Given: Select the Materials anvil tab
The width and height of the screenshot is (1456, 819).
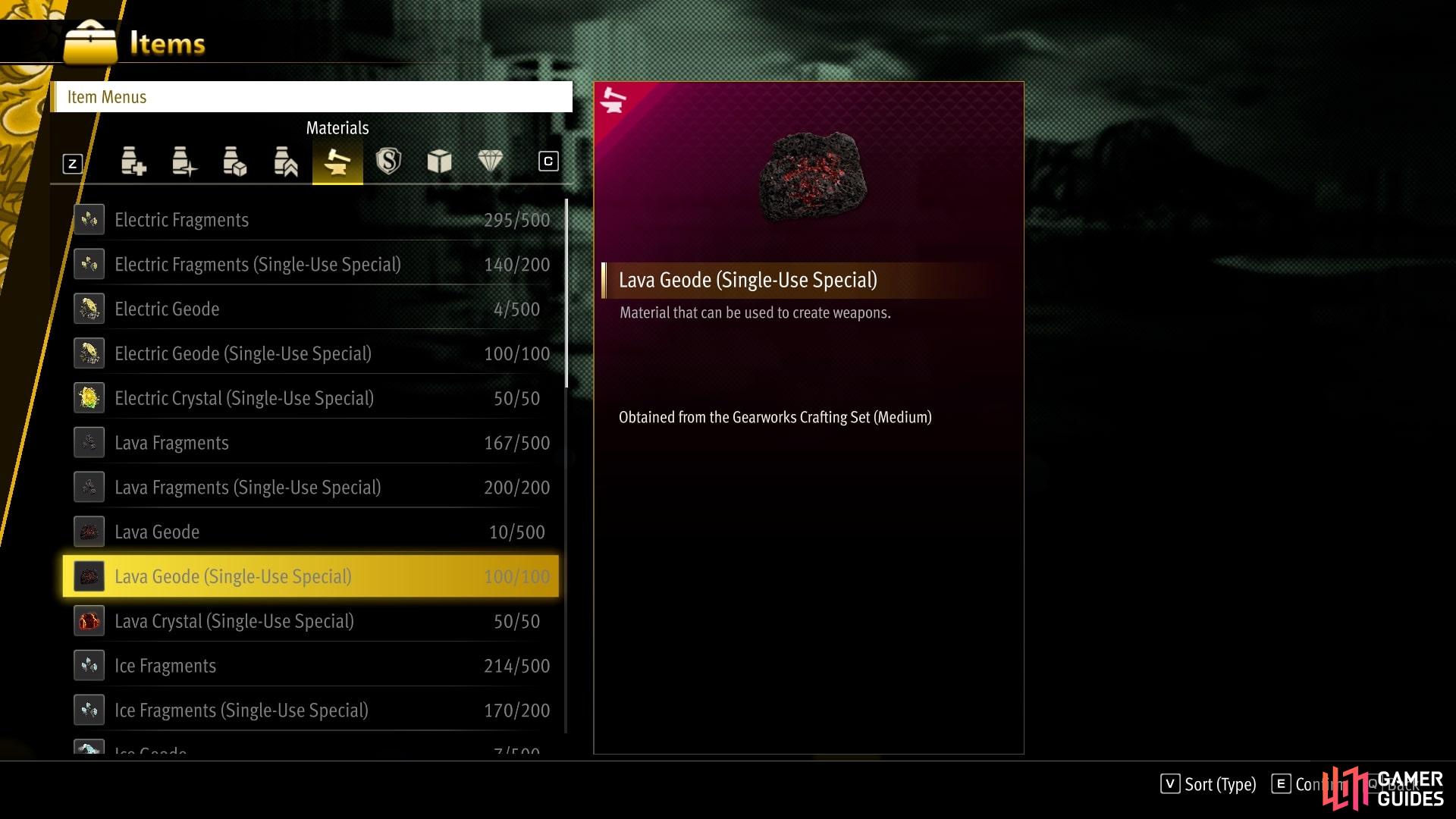Looking at the screenshot, I should pos(337,162).
